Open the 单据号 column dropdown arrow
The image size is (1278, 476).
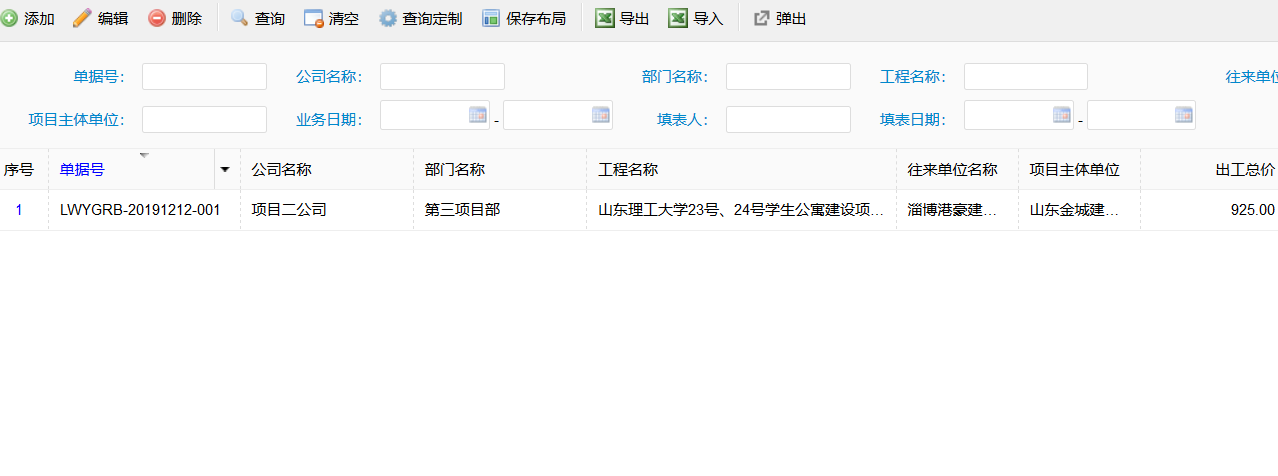[x=225, y=169]
